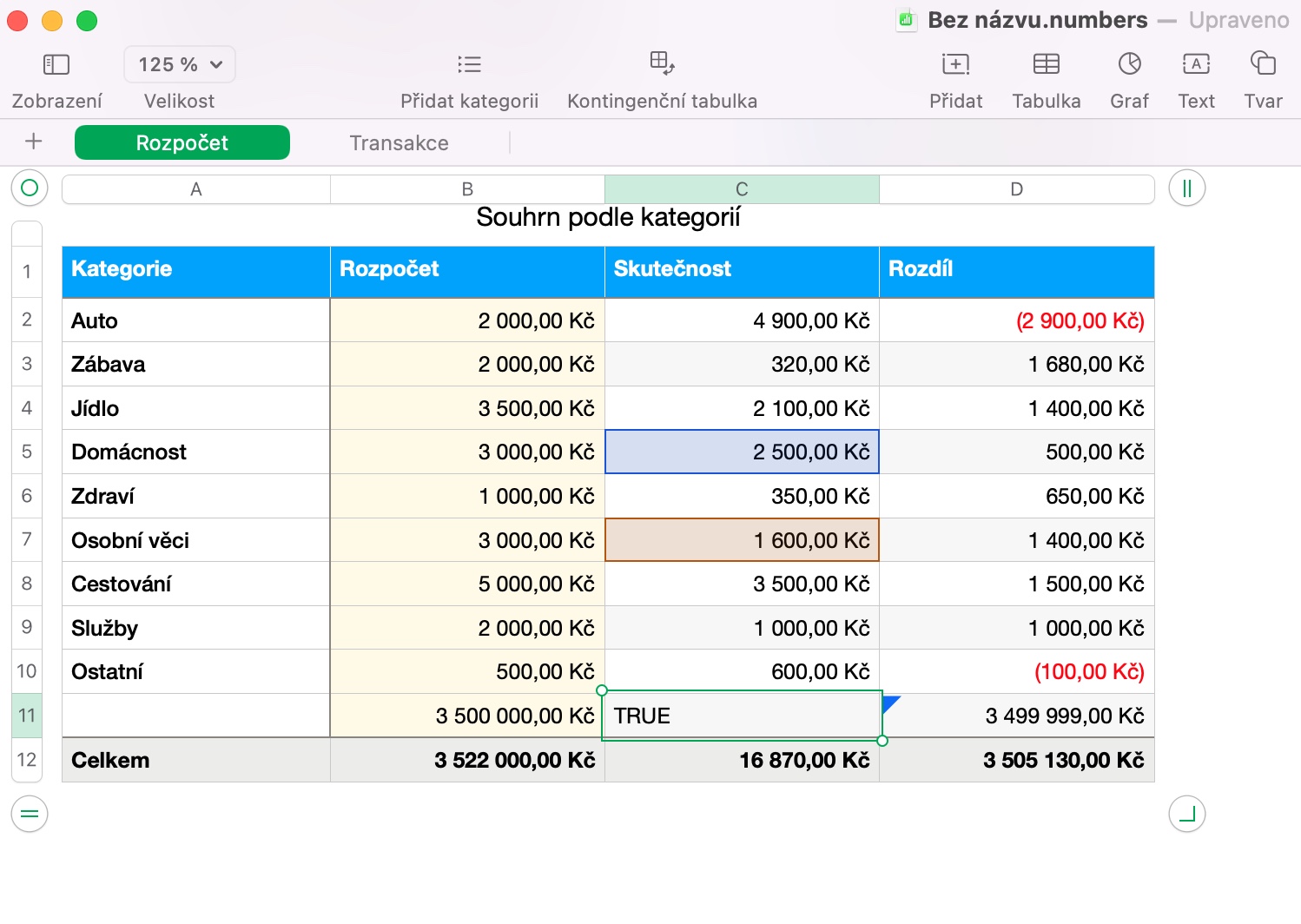The width and height of the screenshot is (1301, 924).
Task: Click the Přidat kategorii icon
Action: tap(469, 64)
